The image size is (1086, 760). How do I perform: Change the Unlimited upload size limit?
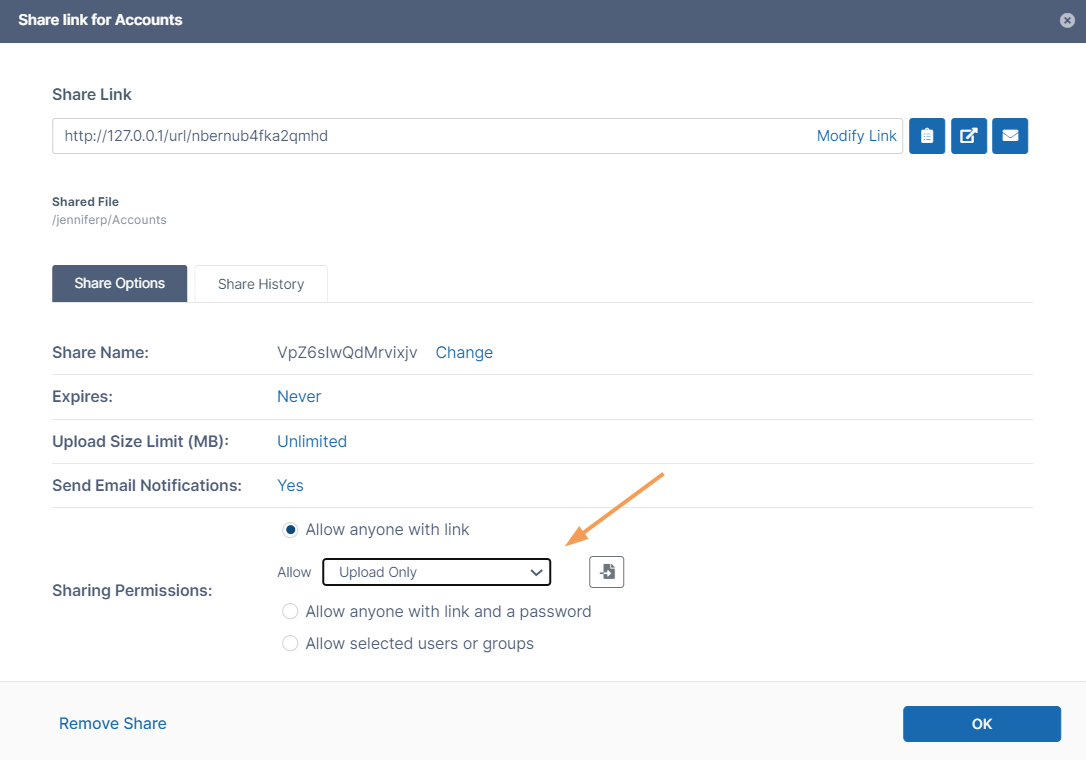pyautogui.click(x=312, y=441)
